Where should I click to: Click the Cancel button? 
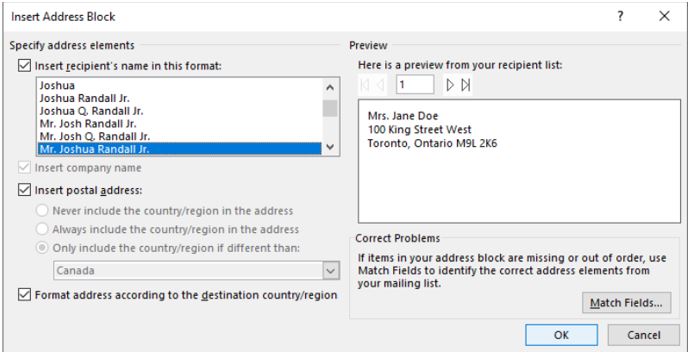644,335
